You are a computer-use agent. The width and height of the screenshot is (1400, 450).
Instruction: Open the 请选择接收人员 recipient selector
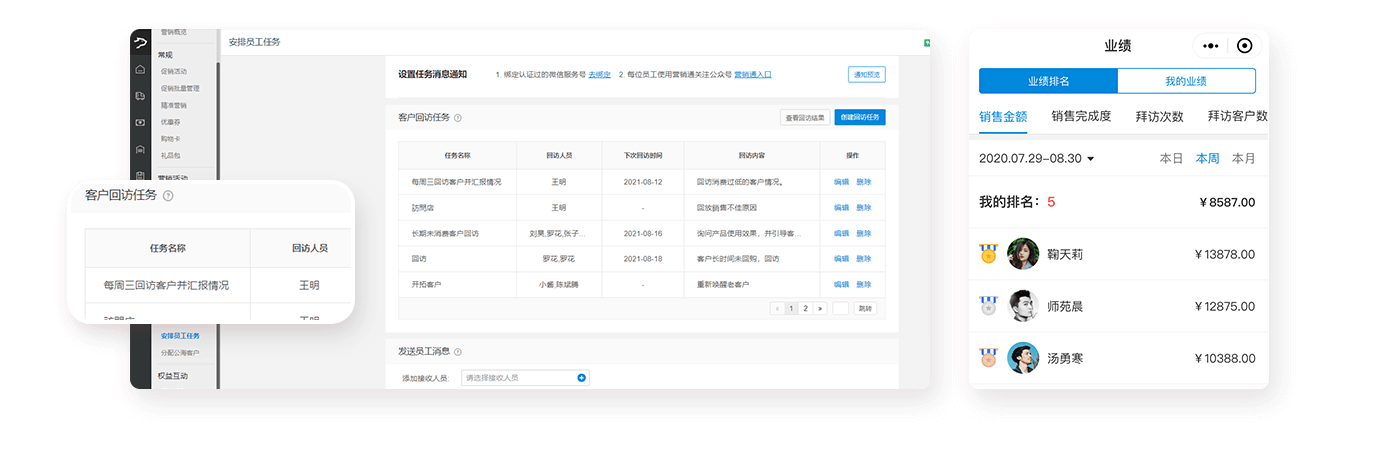click(520, 378)
